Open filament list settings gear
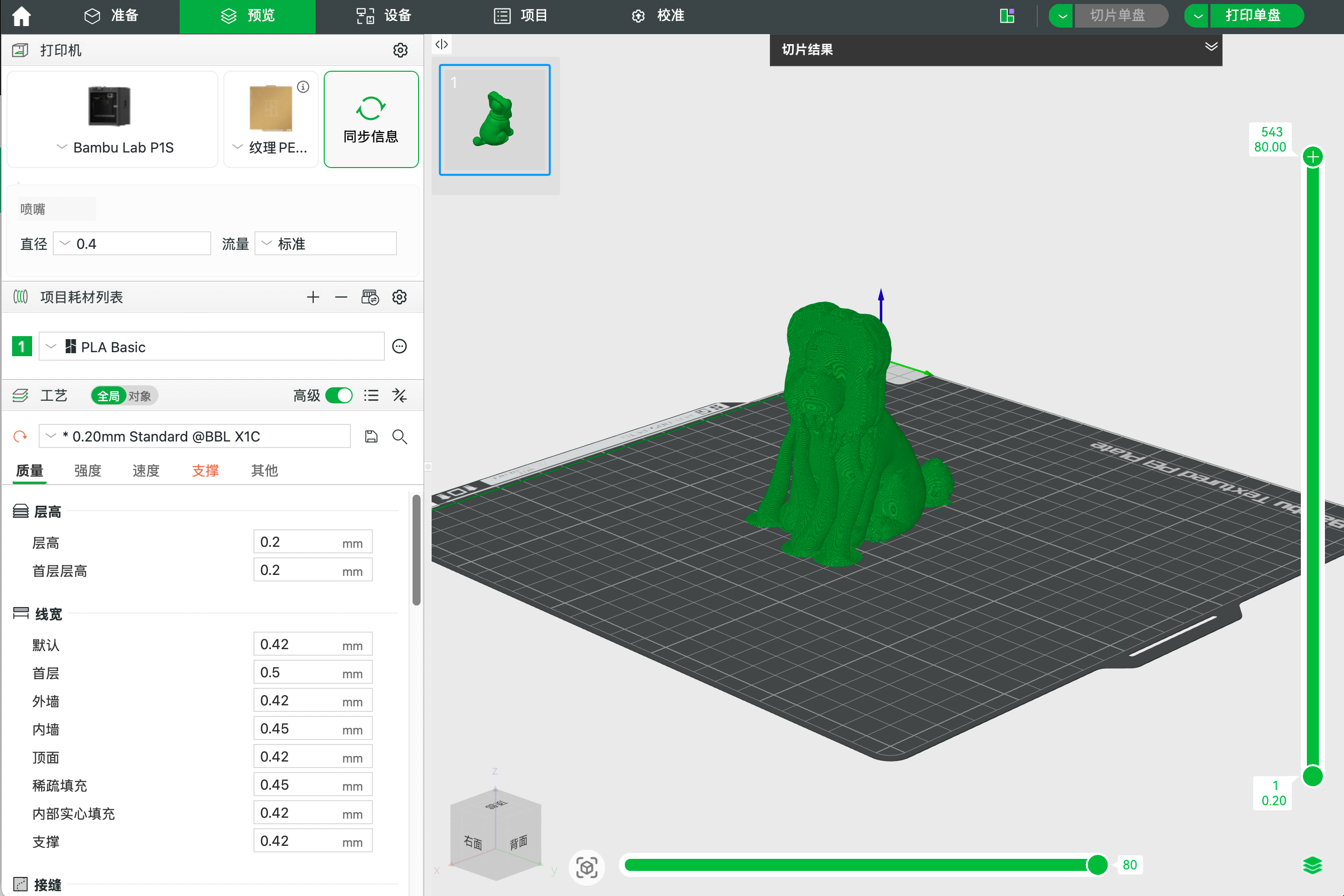 click(x=399, y=297)
